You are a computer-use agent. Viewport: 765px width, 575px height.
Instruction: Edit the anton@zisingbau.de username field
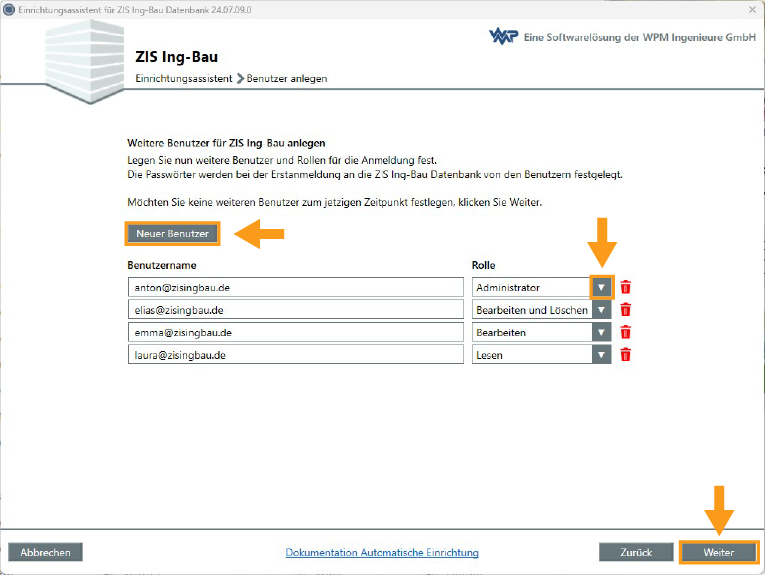(296, 287)
